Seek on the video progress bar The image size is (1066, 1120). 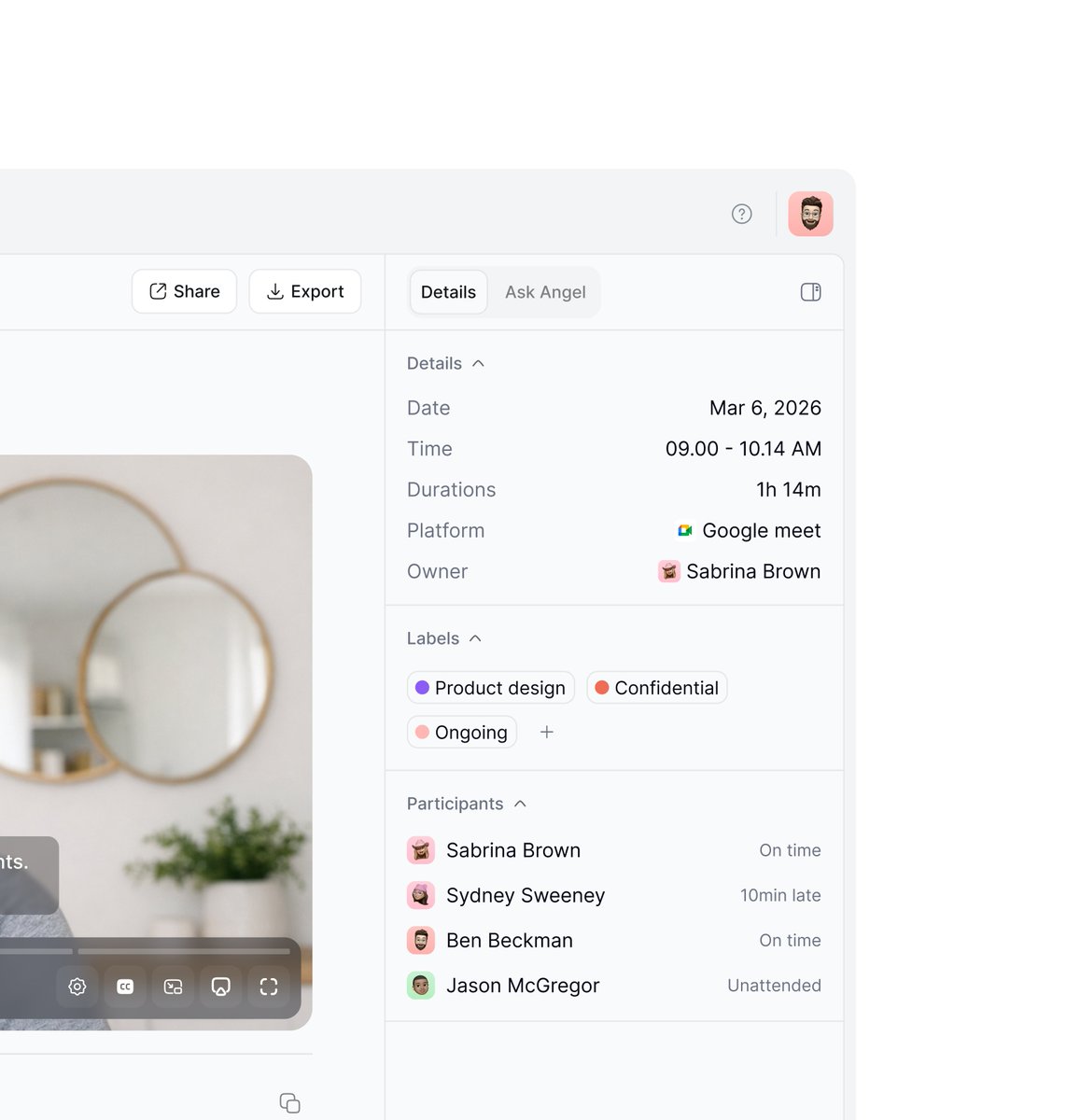click(145, 951)
